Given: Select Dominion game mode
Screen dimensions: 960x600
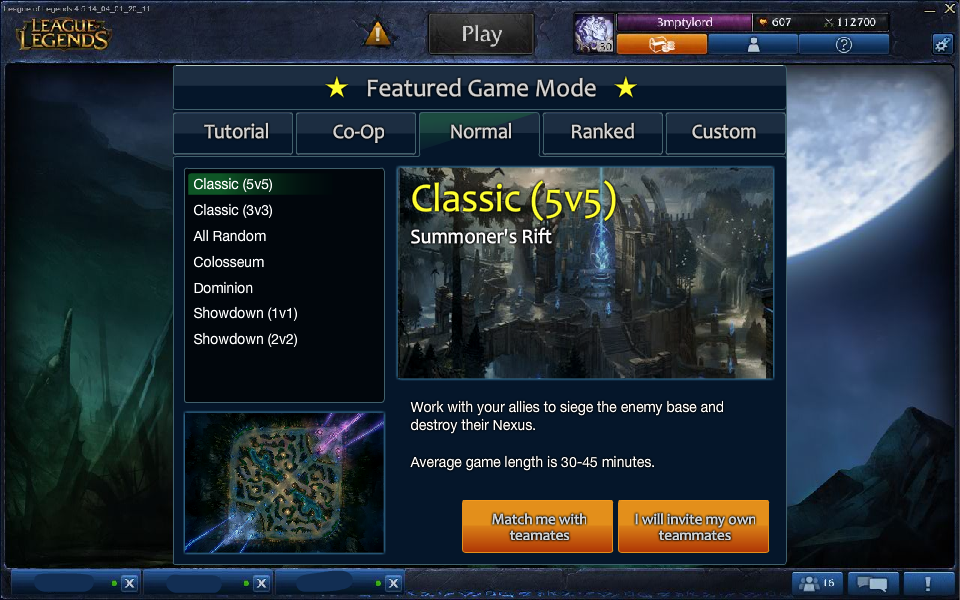Looking at the screenshot, I should [x=223, y=288].
